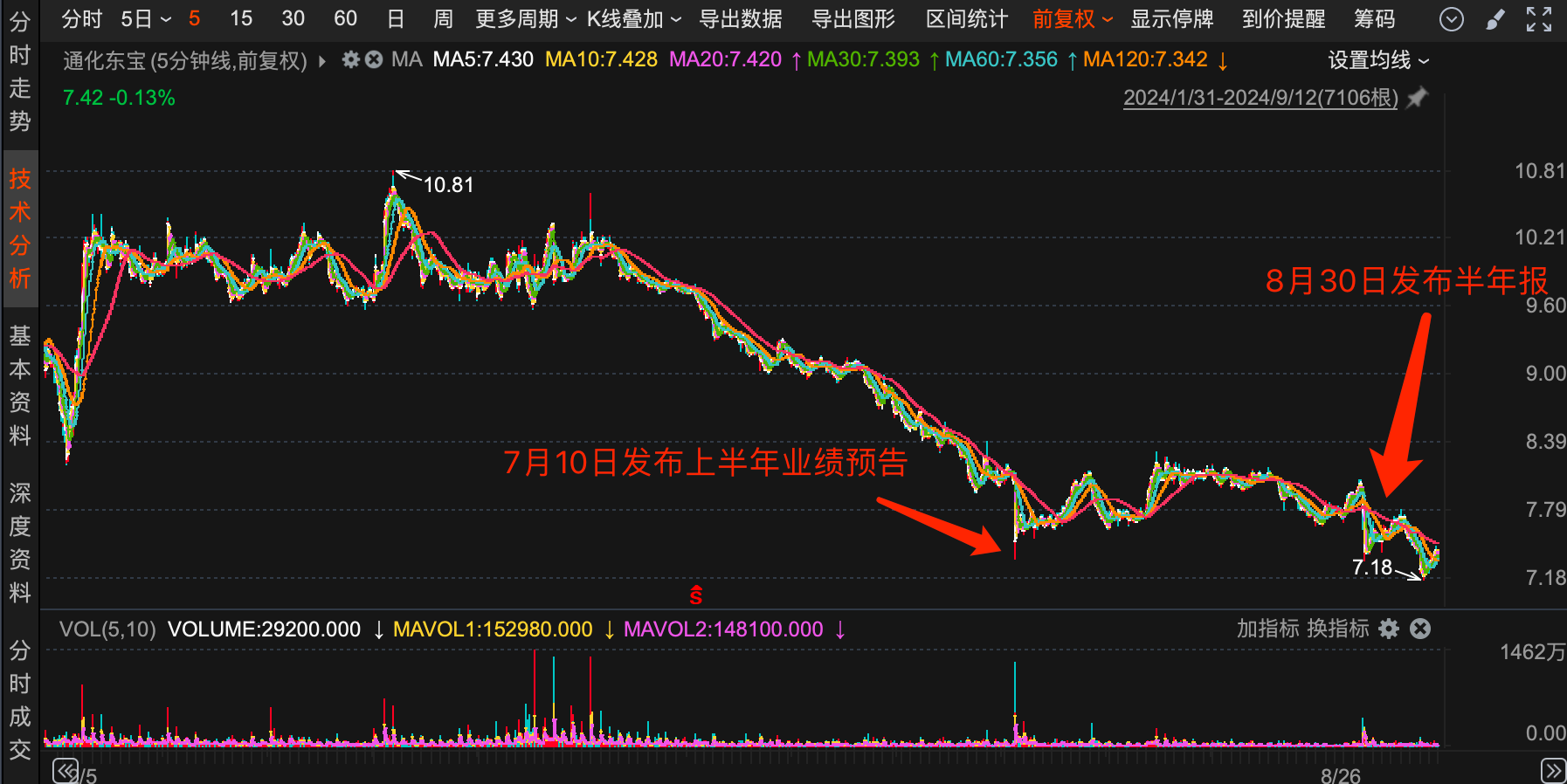Select the 15-minute period
The height and width of the screenshot is (784, 1567).
click(x=241, y=18)
